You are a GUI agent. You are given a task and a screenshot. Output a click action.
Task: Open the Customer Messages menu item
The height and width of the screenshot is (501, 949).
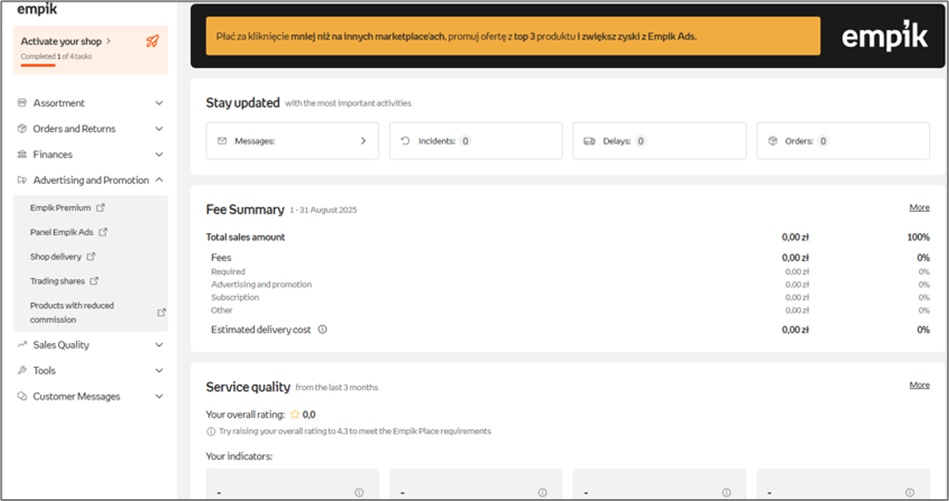coord(76,397)
